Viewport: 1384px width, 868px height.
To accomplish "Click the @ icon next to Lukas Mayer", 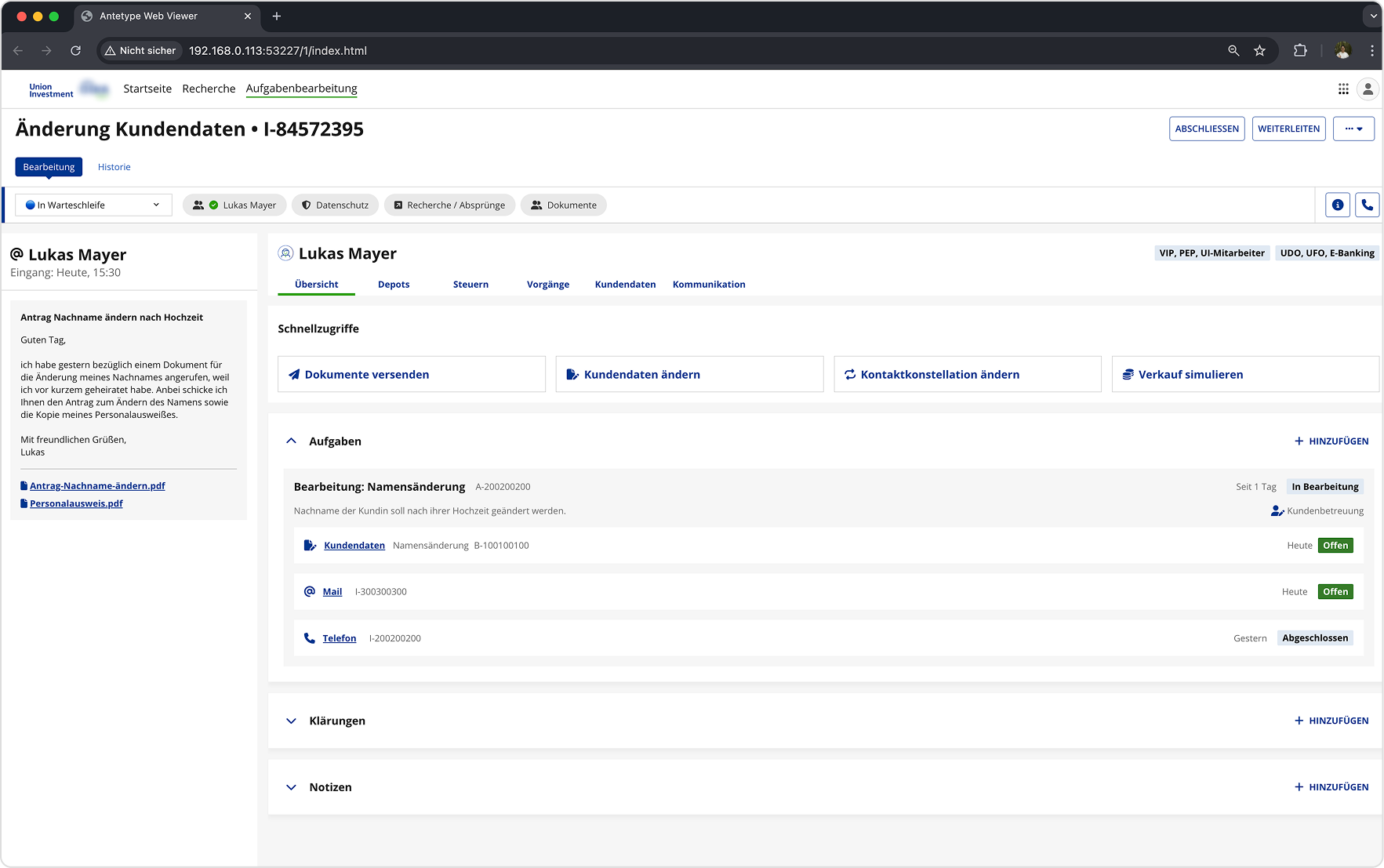I will pos(16,254).
